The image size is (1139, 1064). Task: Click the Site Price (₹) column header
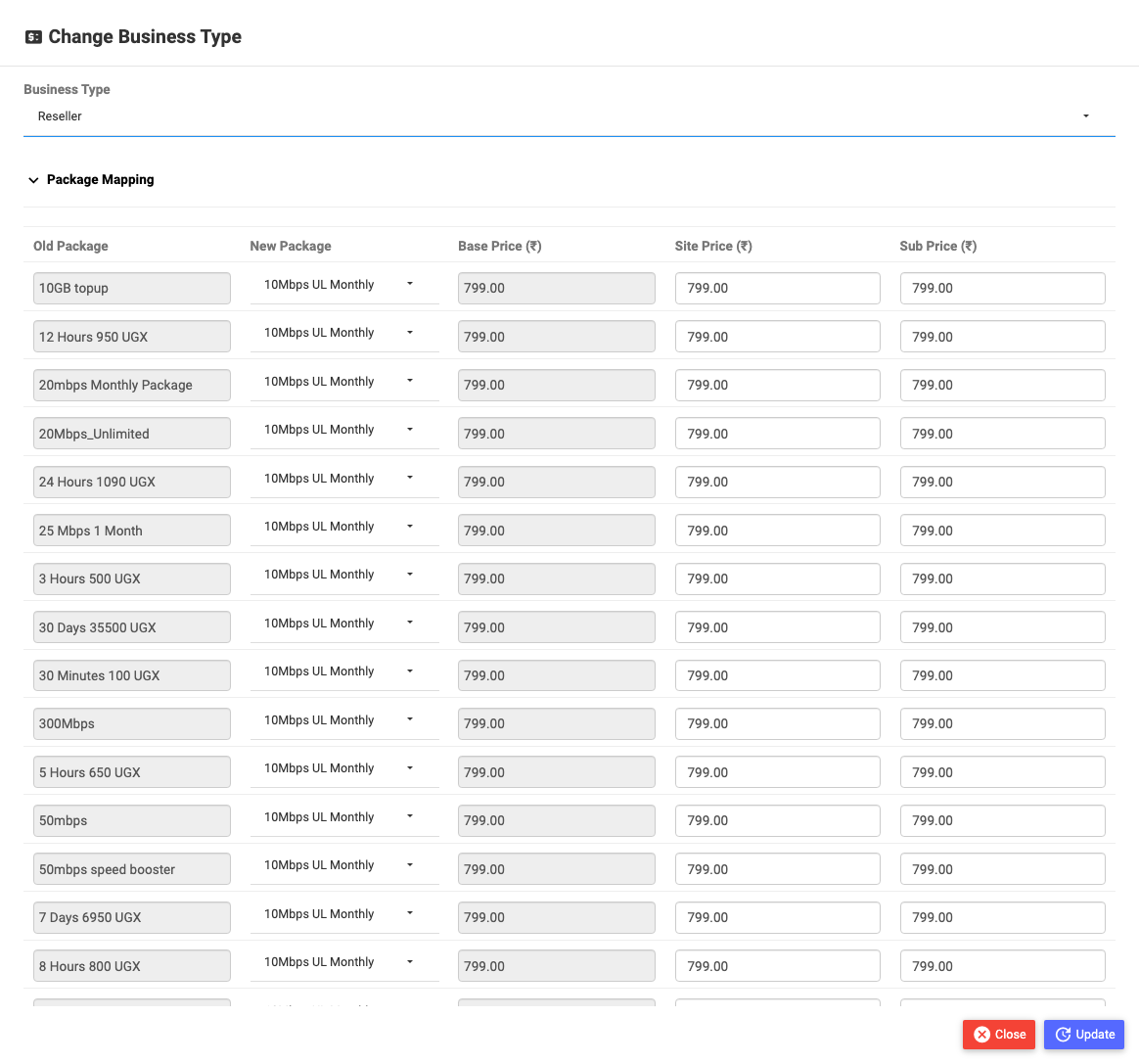(x=713, y=246)
